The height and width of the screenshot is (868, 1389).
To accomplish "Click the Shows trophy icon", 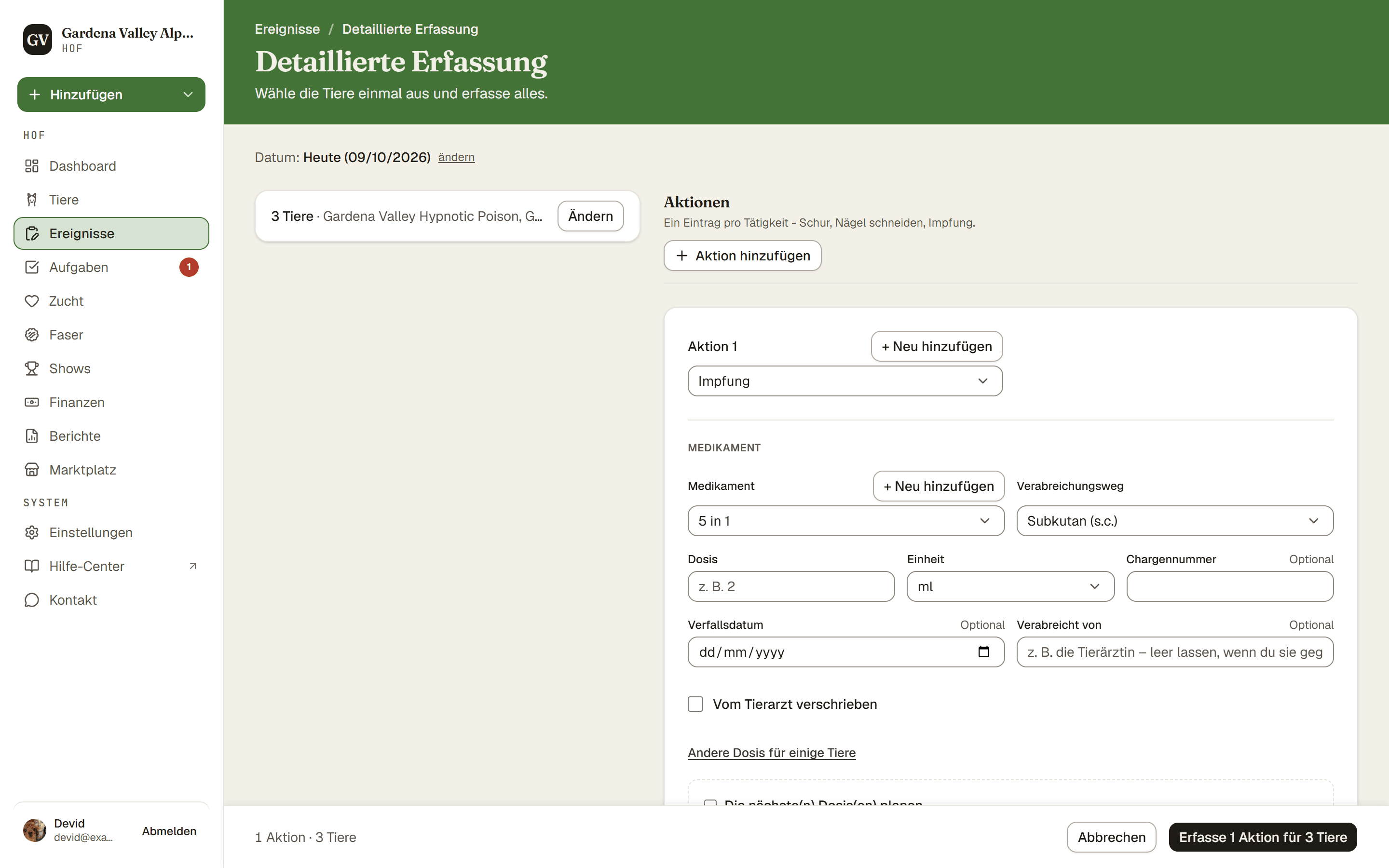I will point(31,368).
